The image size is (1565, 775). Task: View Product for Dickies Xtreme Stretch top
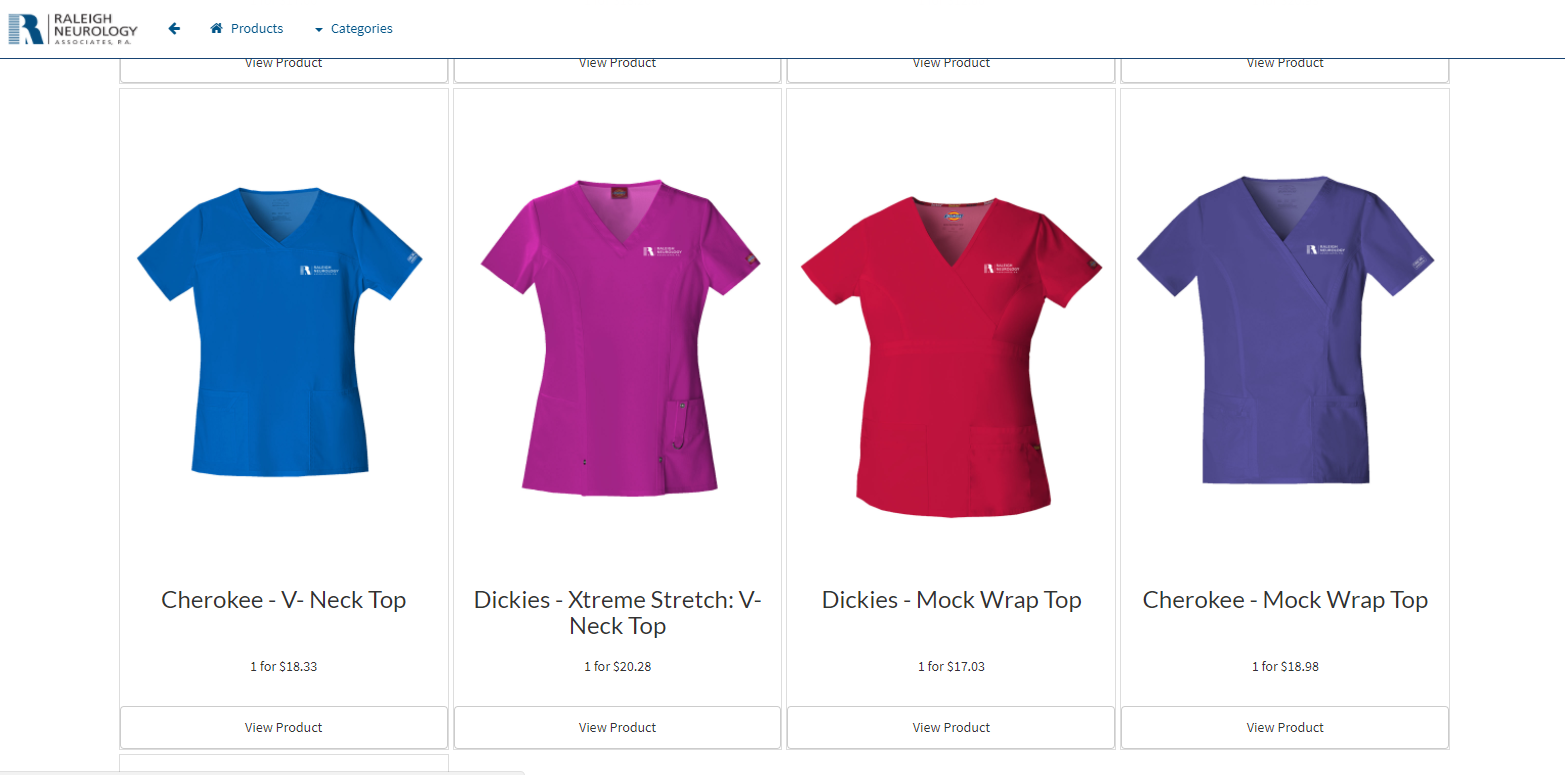point(618,728)
